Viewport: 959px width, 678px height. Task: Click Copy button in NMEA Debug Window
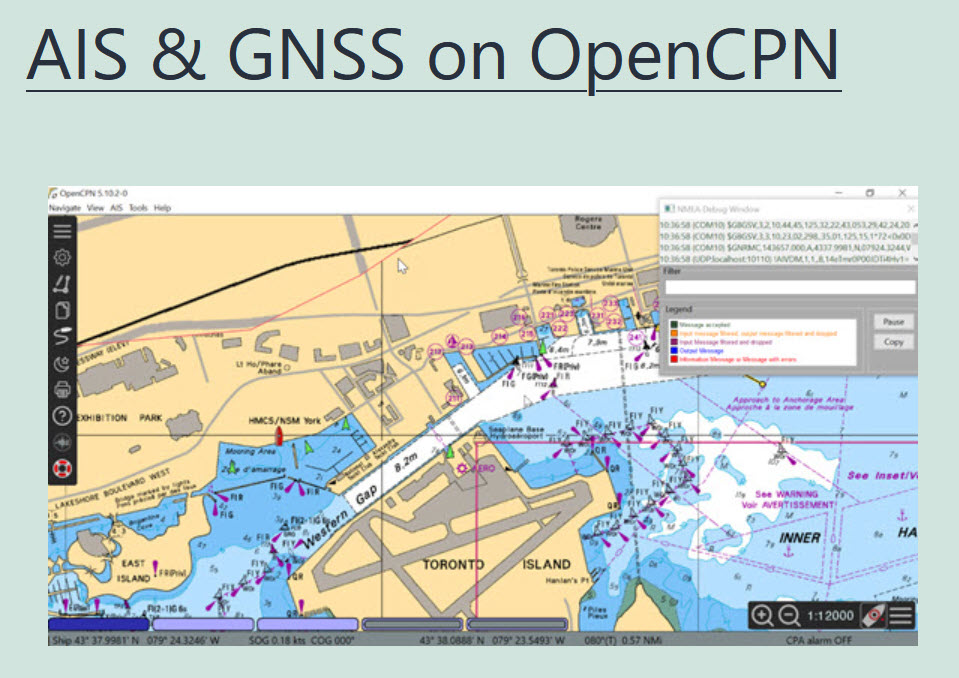[893, 342]
